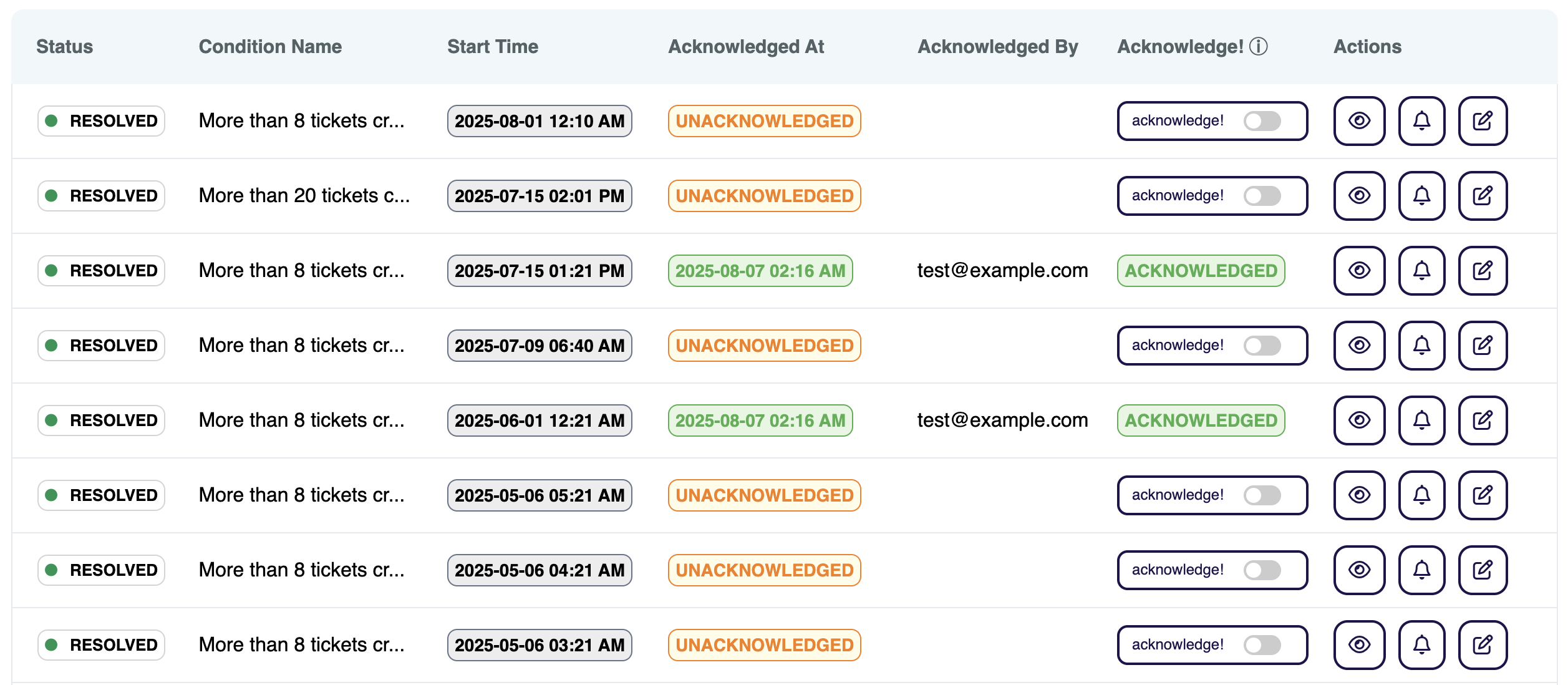This screenshot has width=1568, height=685.
Task: Click edit icon for 2025-08-01 12:10 AM row
Action: tap(1483, 121)
